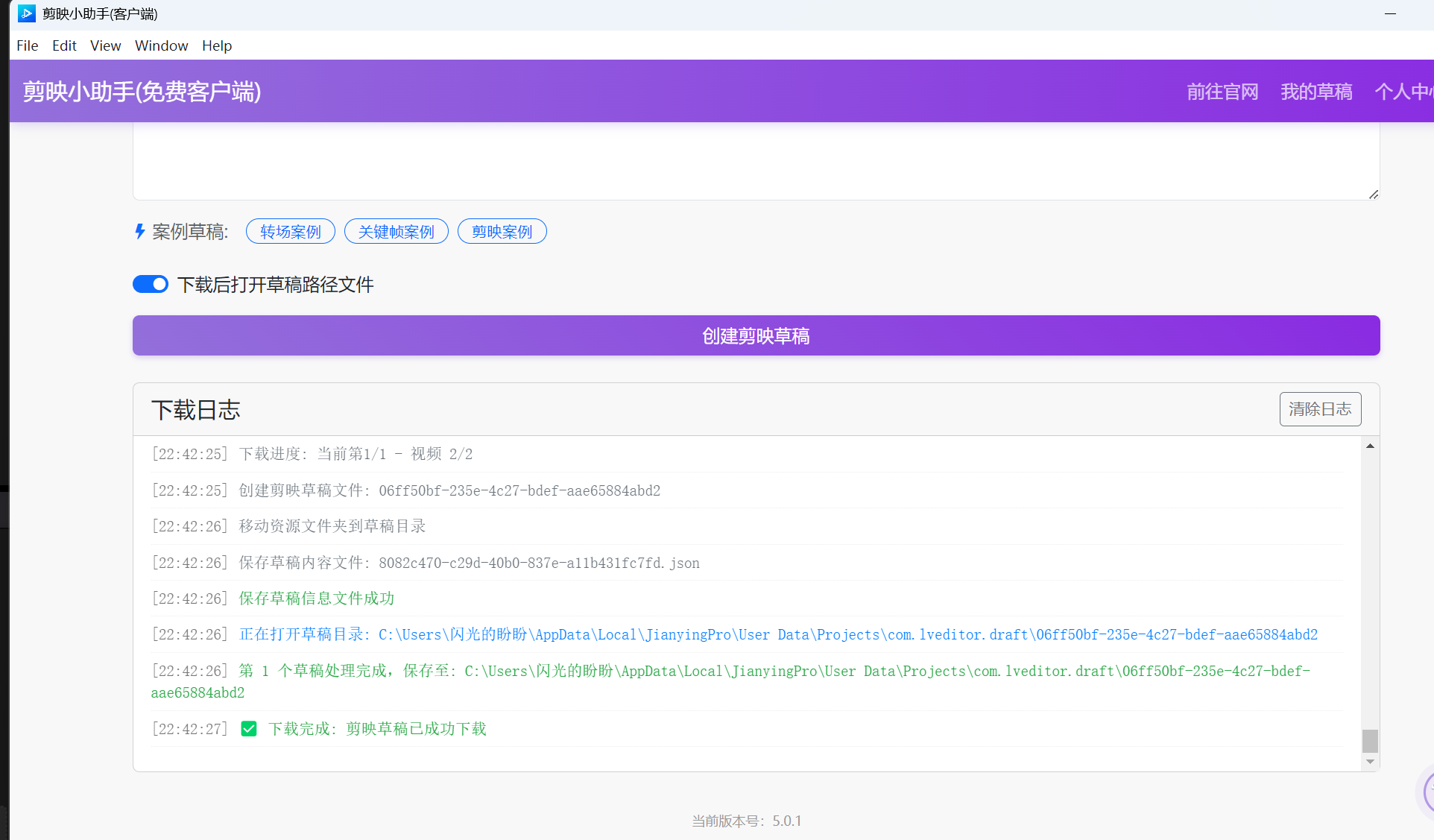Select the 关键帧案例 example chip
This screenshot has height=840, width=1434.
click(x=396, y=232)
